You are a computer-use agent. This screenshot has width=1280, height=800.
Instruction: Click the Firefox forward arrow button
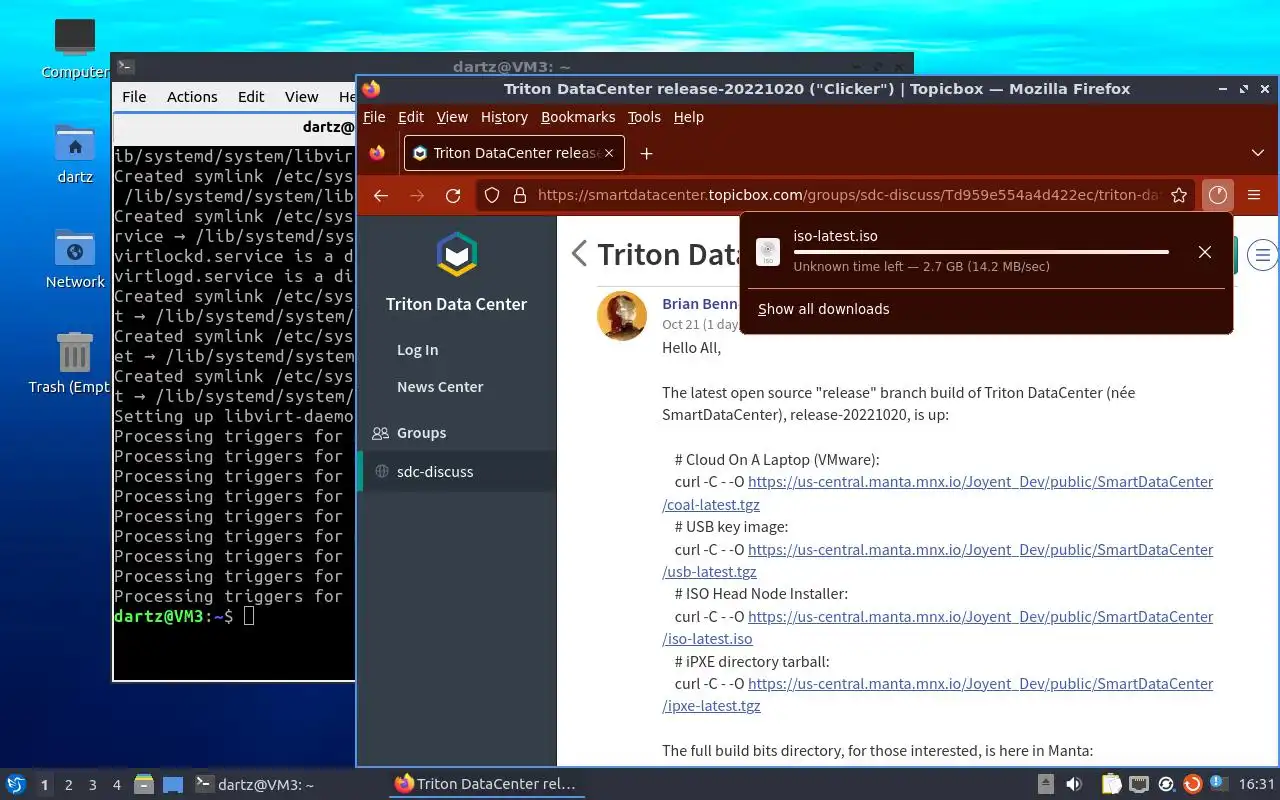(x=417, y=196)
